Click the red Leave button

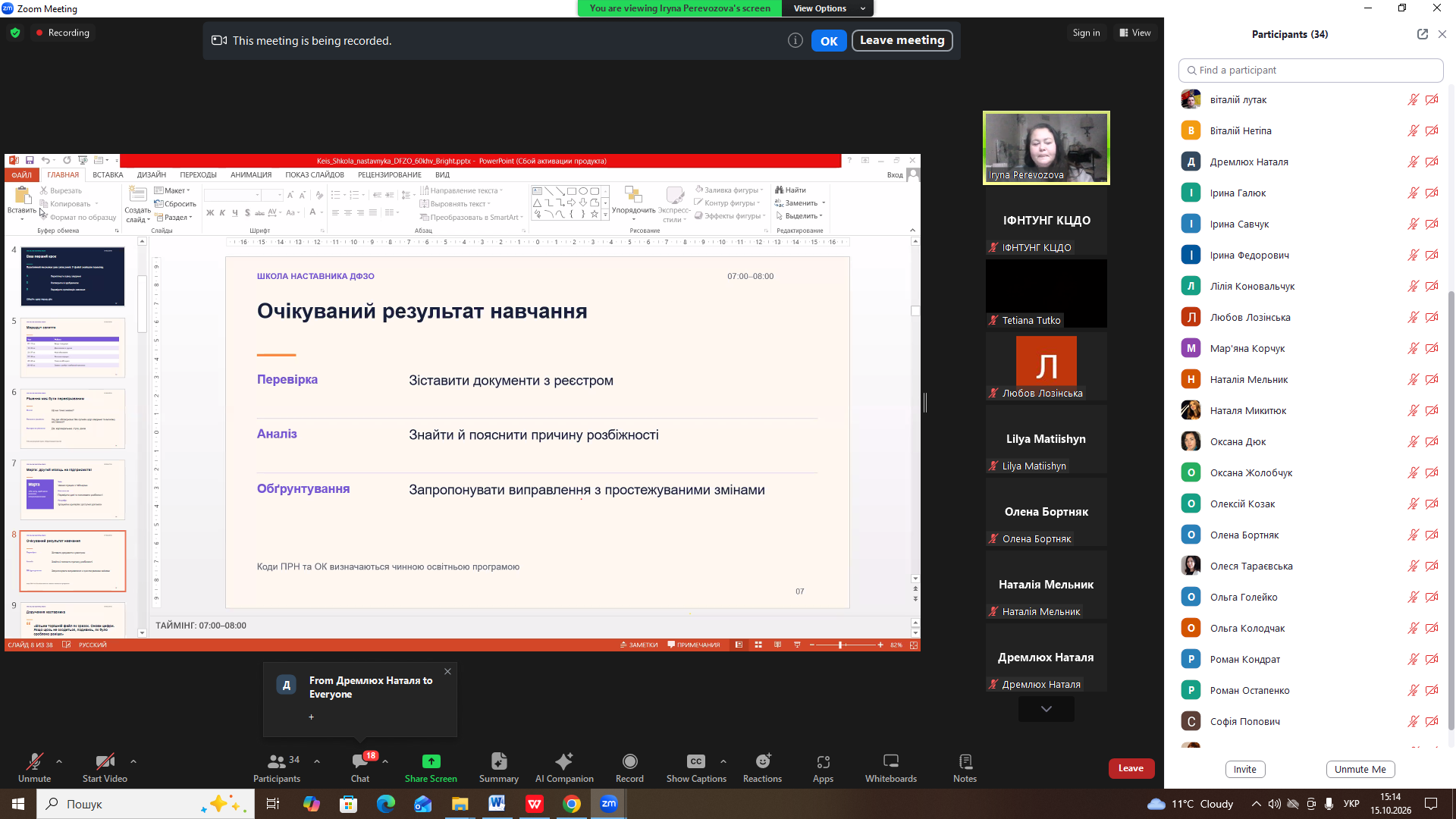tap(1131, 768)
